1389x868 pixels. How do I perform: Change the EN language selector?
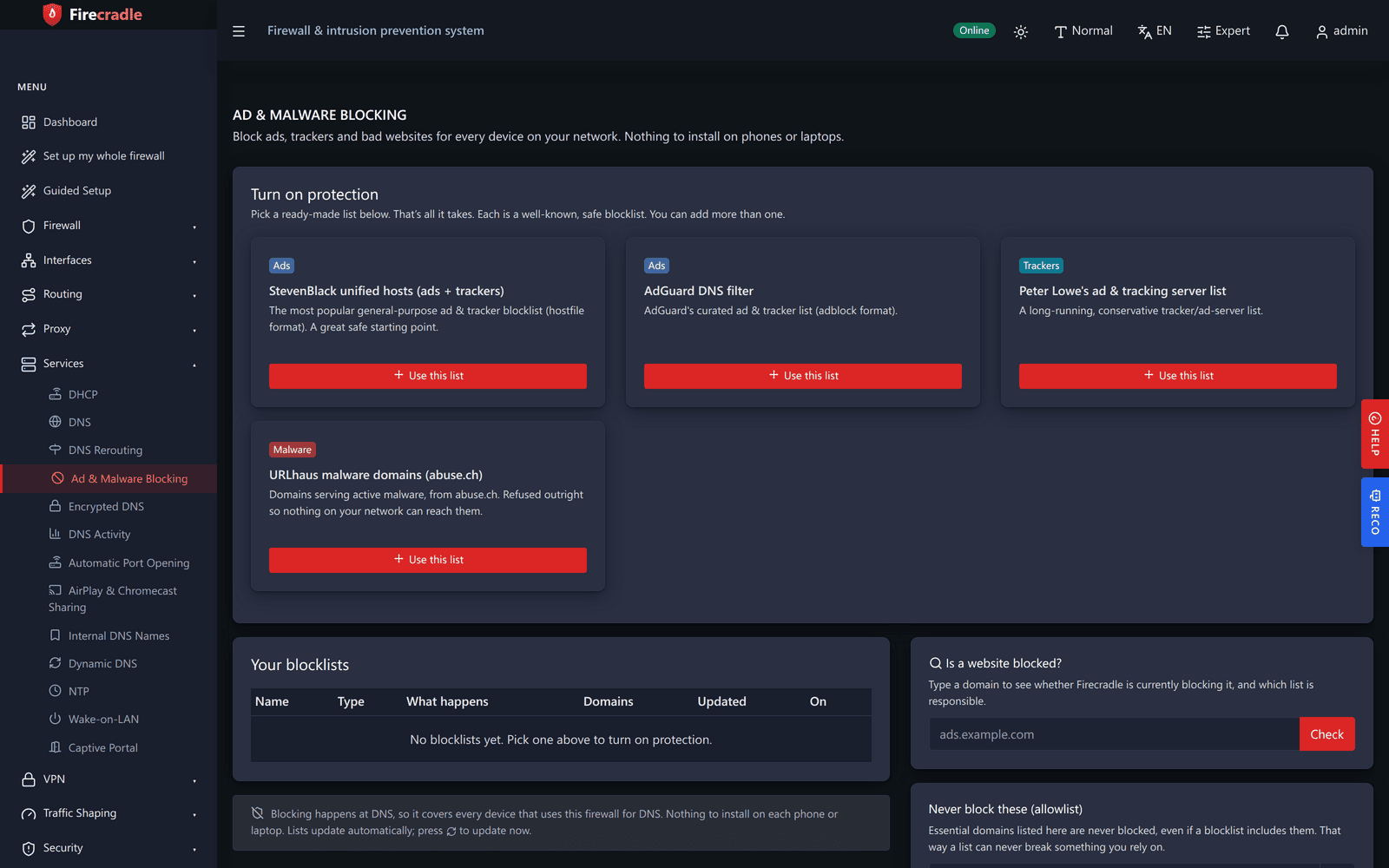point(1155,31)
